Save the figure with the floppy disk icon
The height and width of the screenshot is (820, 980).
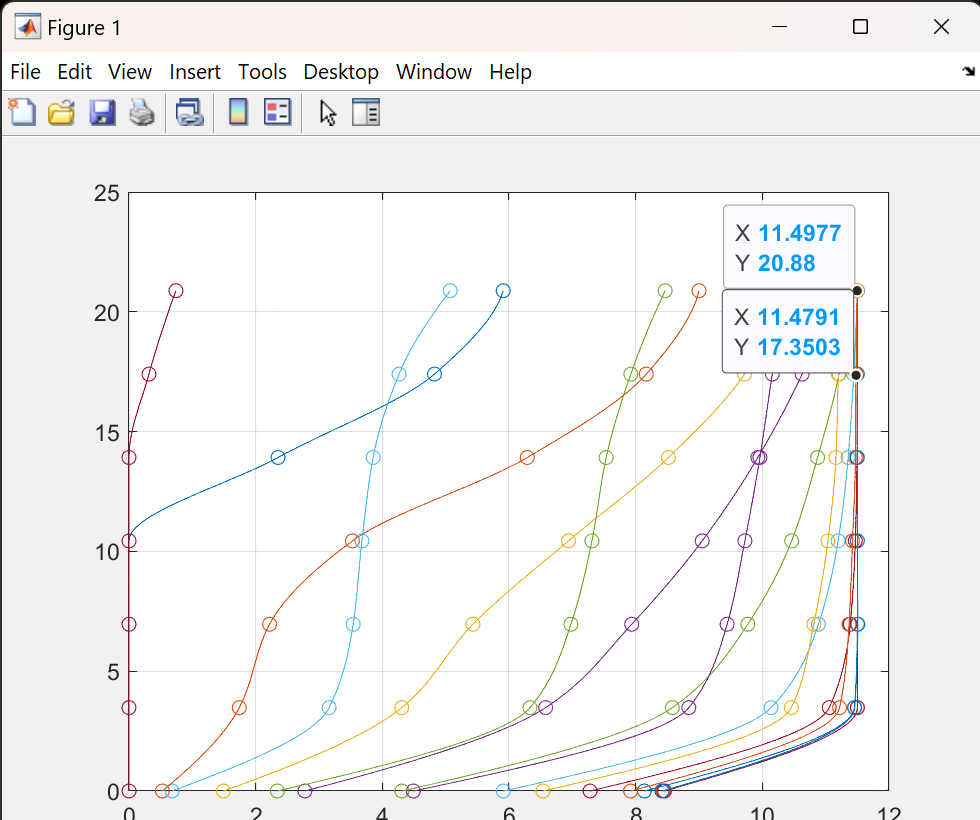tap(102, 112)
